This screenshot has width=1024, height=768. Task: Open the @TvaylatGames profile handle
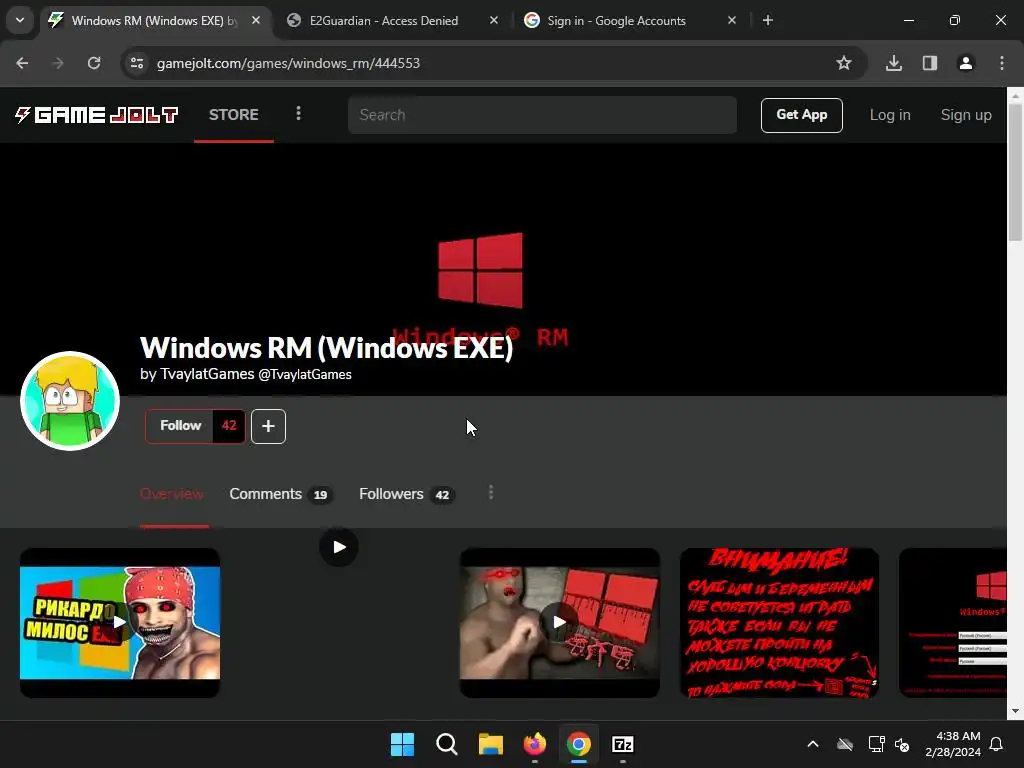pos(305,375)
